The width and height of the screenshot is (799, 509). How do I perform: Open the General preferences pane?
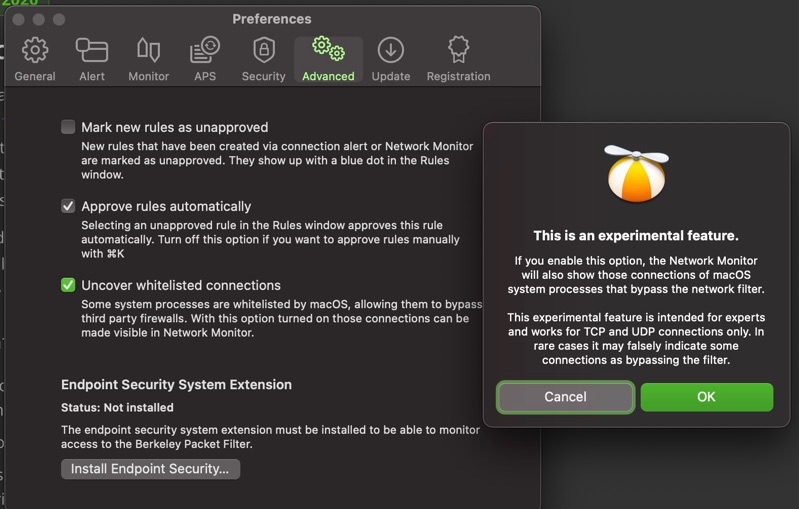[x=35, y=59]
